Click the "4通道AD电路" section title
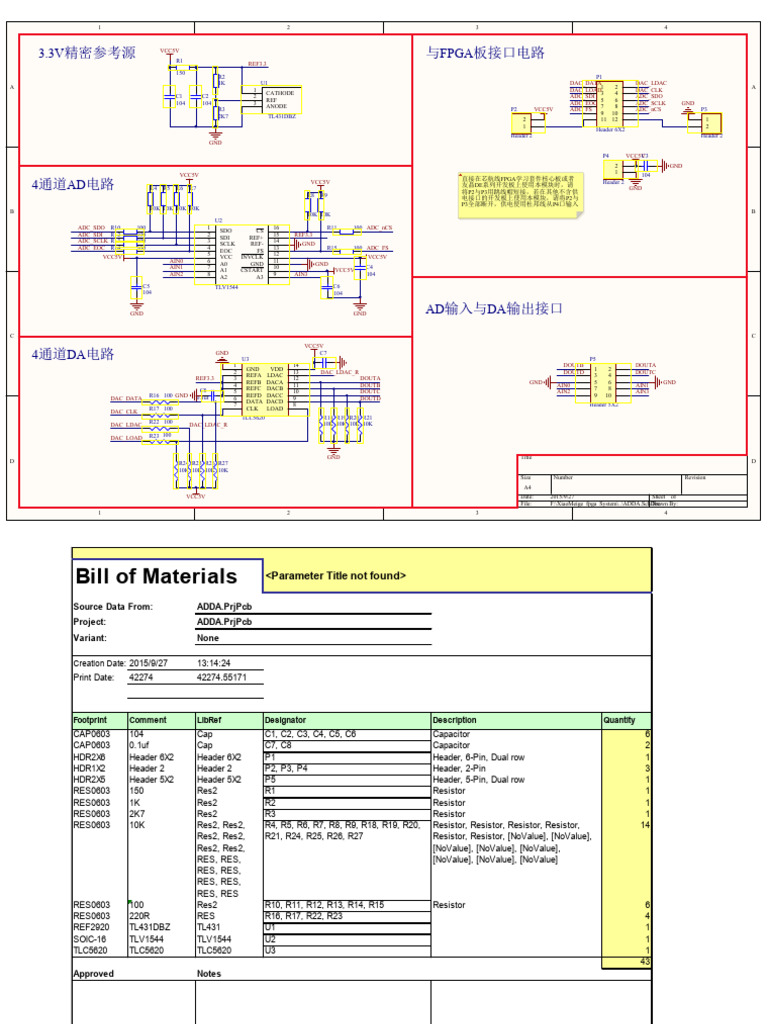The height and width of the screenshot is (1024, 768). [73, 184]
